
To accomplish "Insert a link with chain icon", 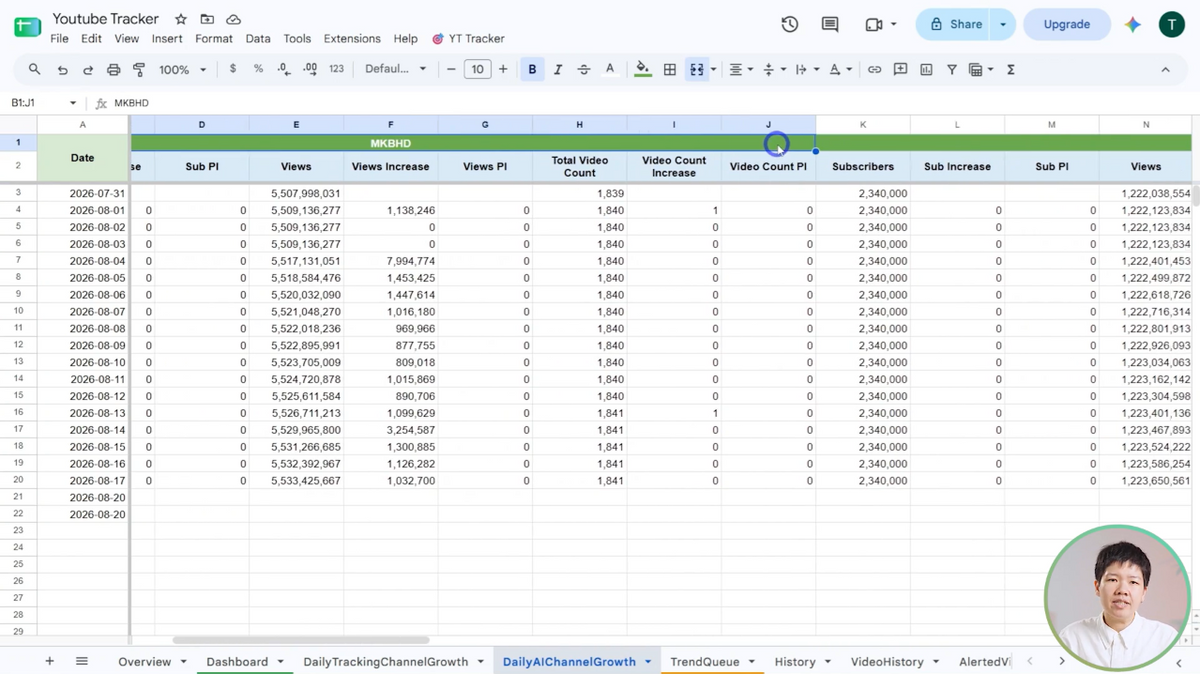I will click(x=875, y=69).
